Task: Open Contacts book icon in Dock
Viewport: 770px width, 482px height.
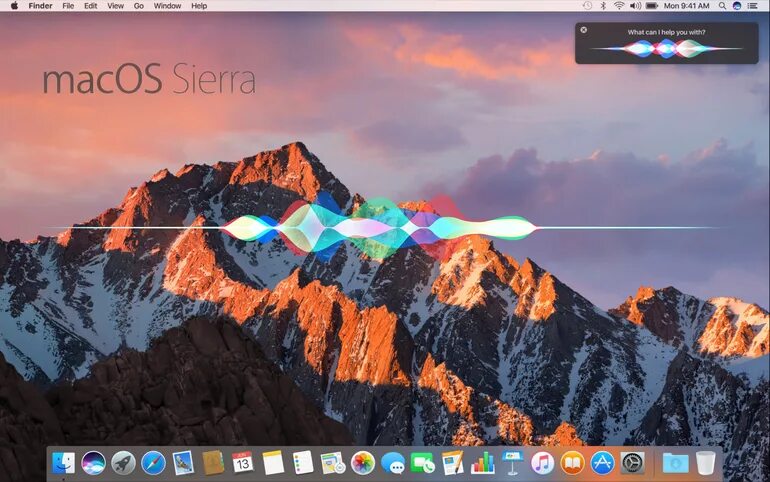Action: pyautogui.click(x=213, y=463)
